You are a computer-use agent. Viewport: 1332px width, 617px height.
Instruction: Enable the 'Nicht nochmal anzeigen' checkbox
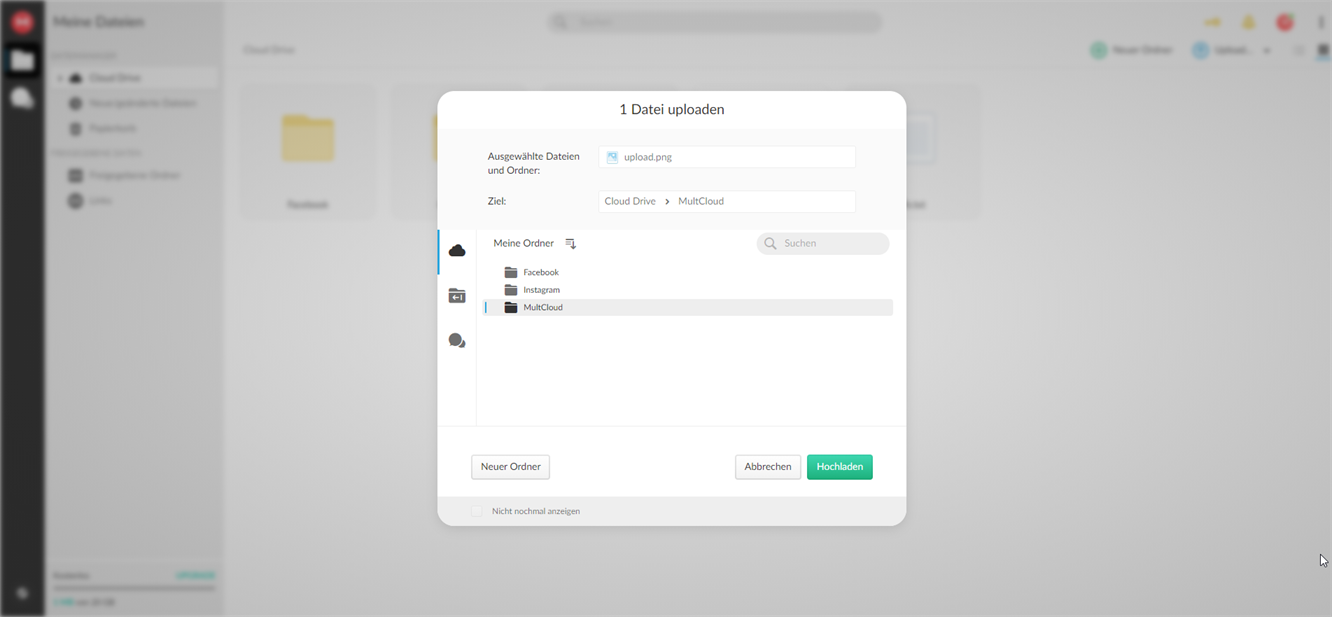pyautogui.click(x=477, y=511)
